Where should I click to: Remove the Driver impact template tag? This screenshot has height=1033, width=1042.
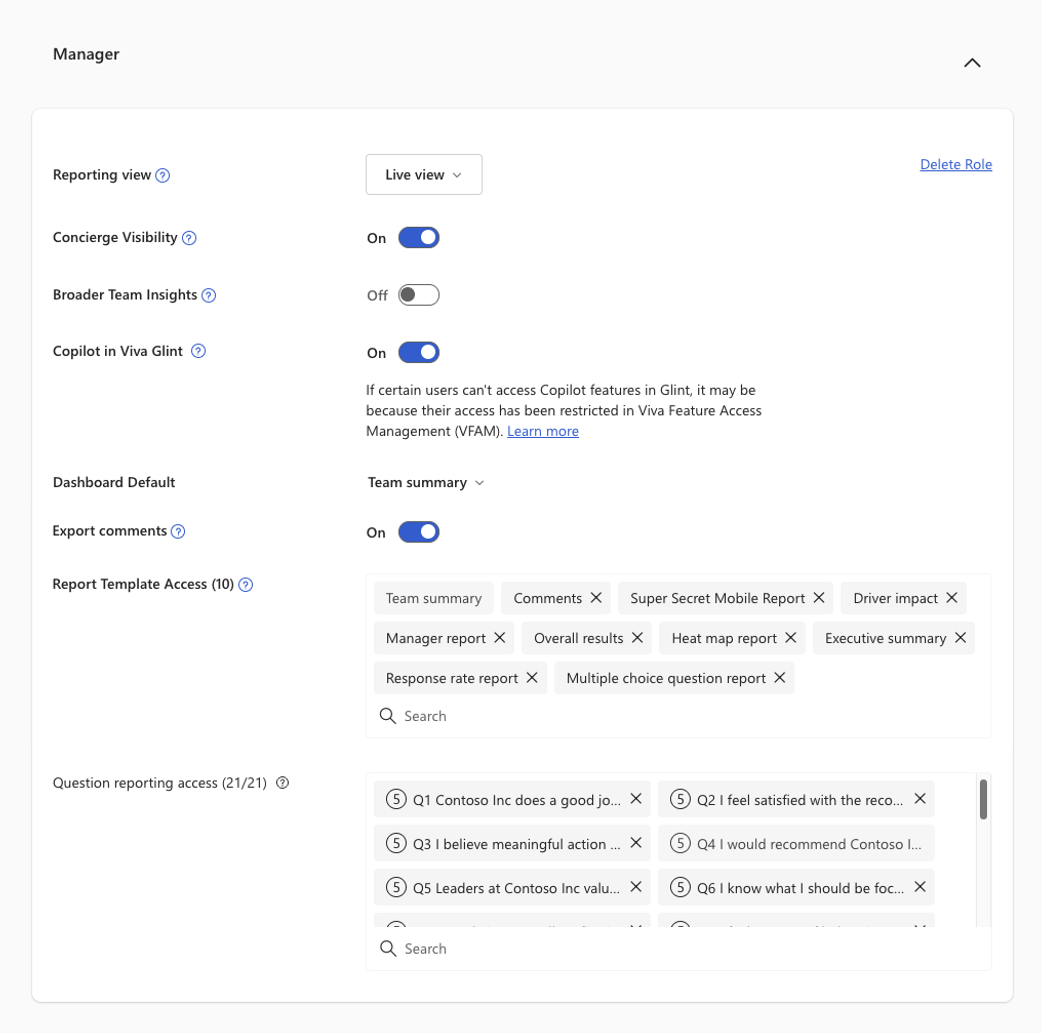tap(952, 598)
